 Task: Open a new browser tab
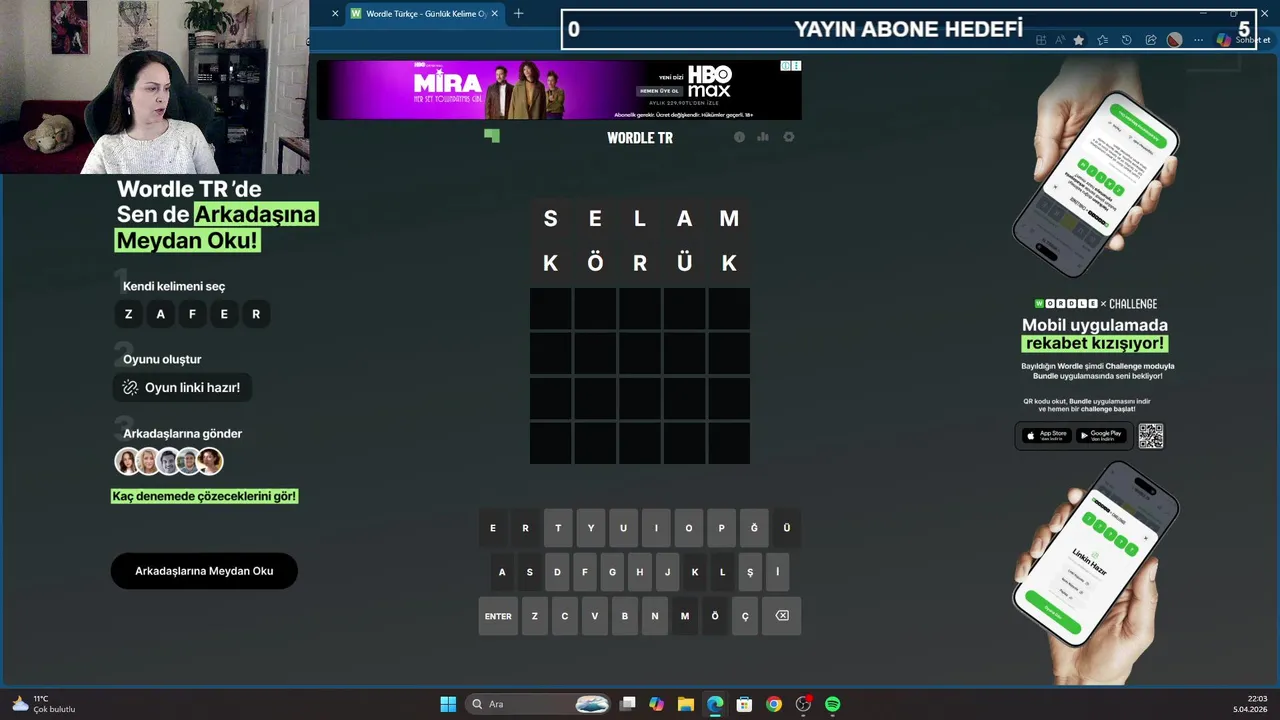pyautogui.click(x=518, y=14)
